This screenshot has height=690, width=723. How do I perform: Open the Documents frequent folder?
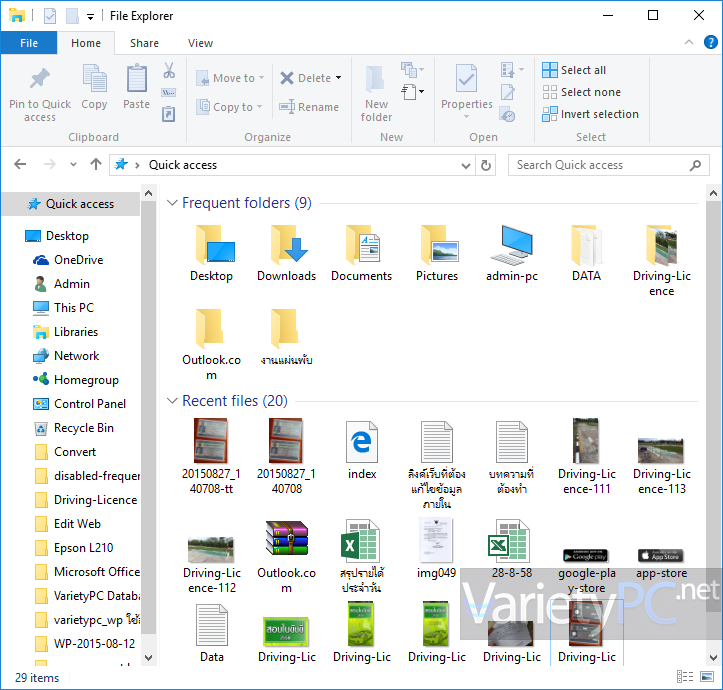[x=362, y=254]
